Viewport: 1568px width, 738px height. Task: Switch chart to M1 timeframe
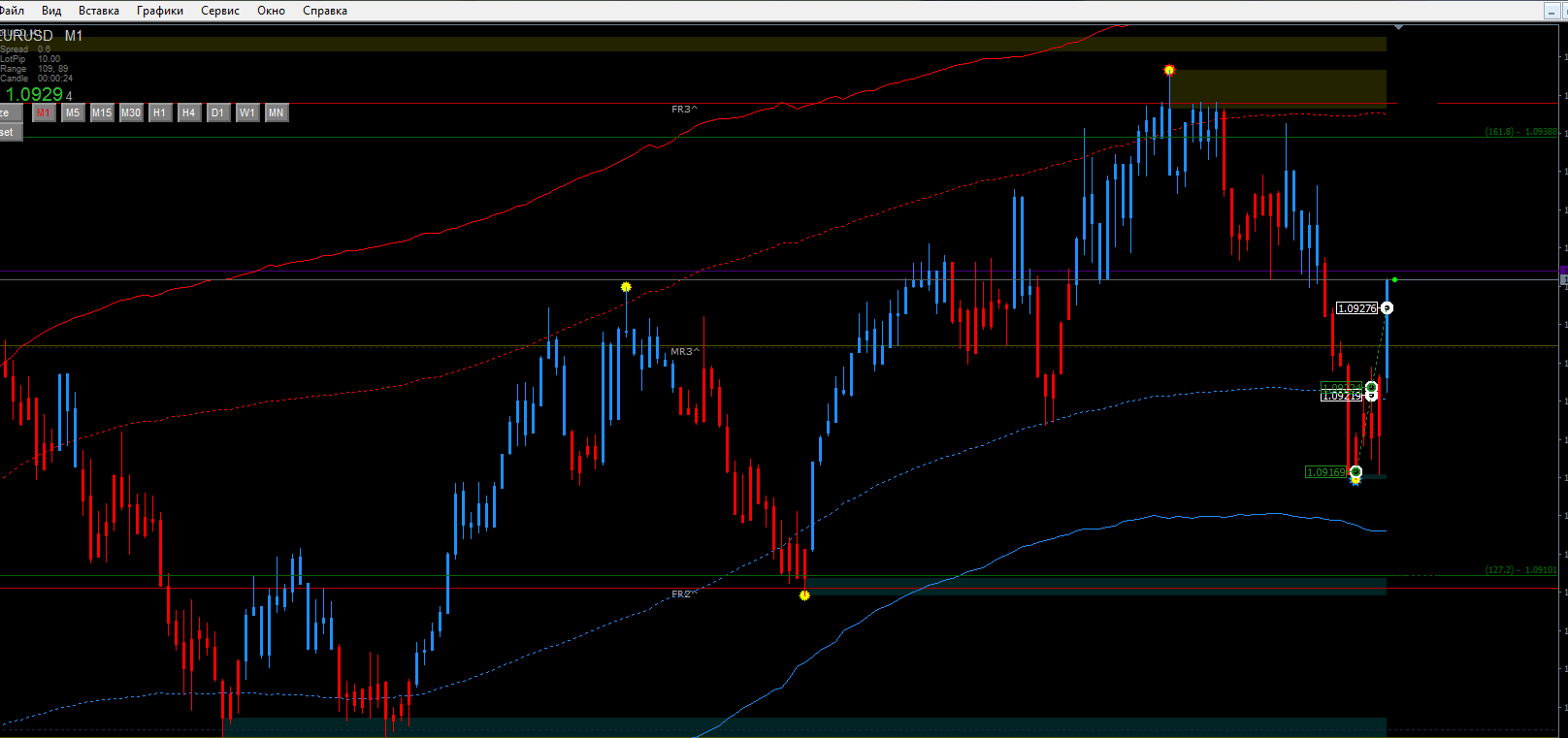tap(44, 112)
